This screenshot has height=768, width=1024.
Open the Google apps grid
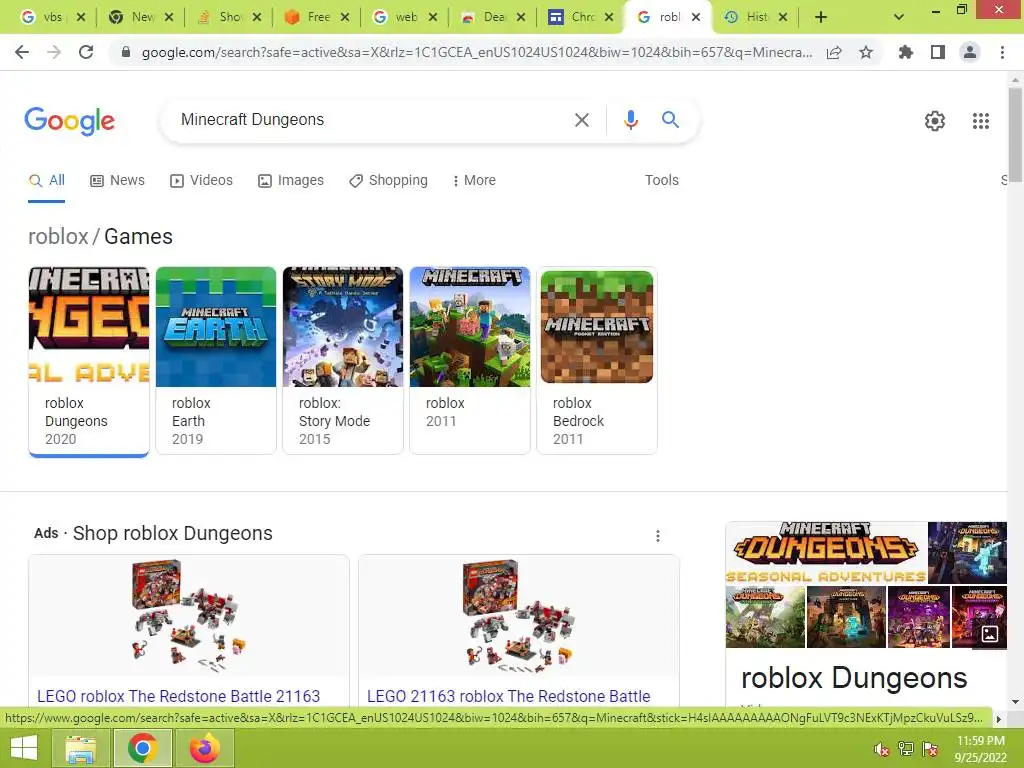coord(980,121)
